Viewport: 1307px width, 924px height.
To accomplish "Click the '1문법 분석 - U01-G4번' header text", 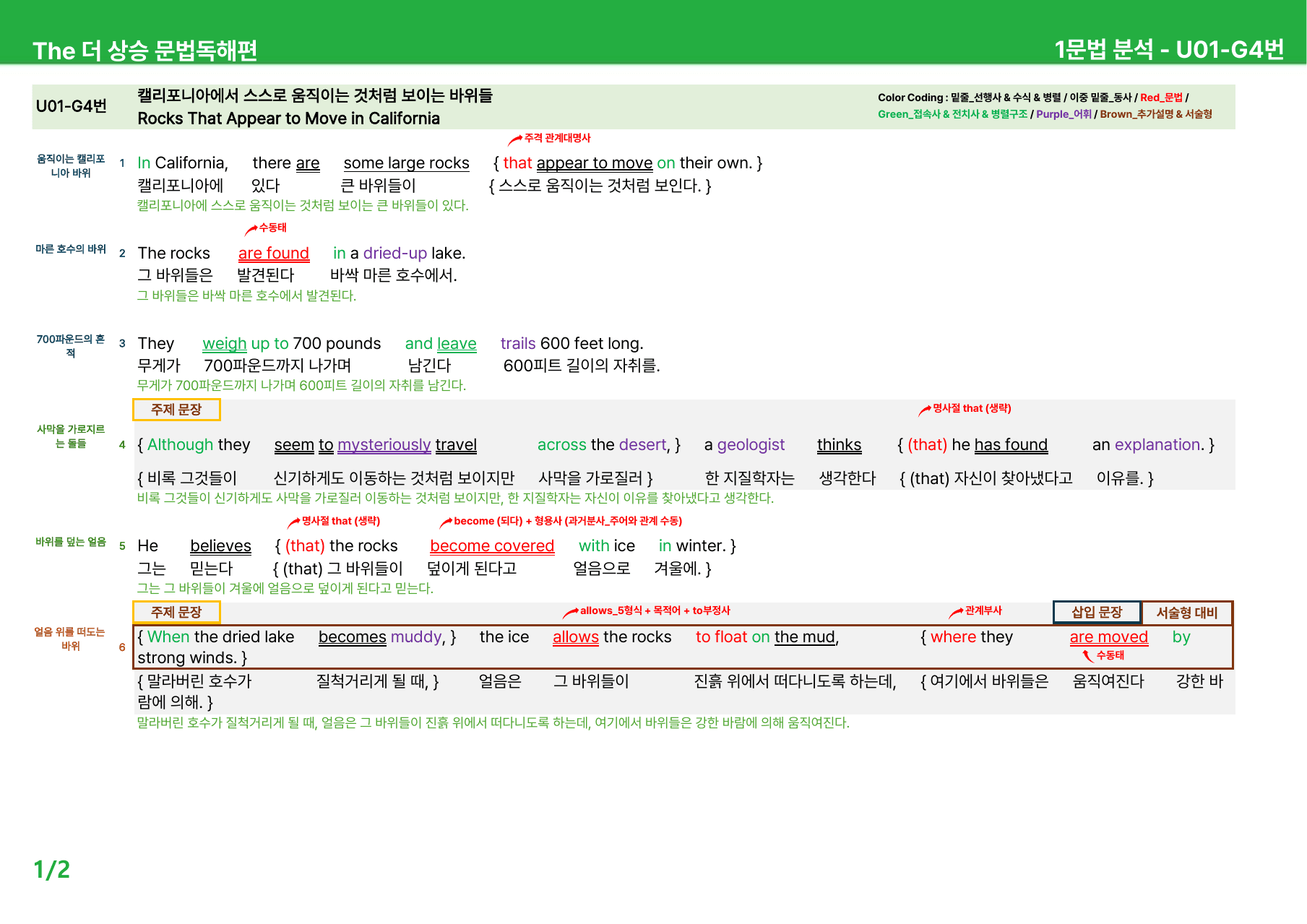I will click(x=1168, y=49).
